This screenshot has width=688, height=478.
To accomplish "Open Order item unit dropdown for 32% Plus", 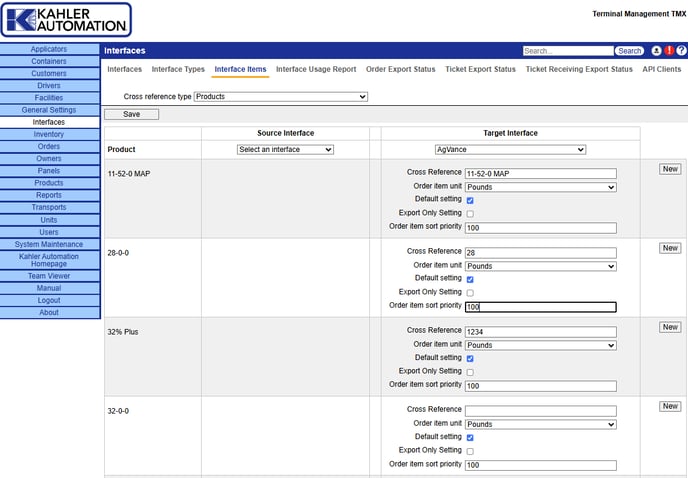I will pos(541,345).
